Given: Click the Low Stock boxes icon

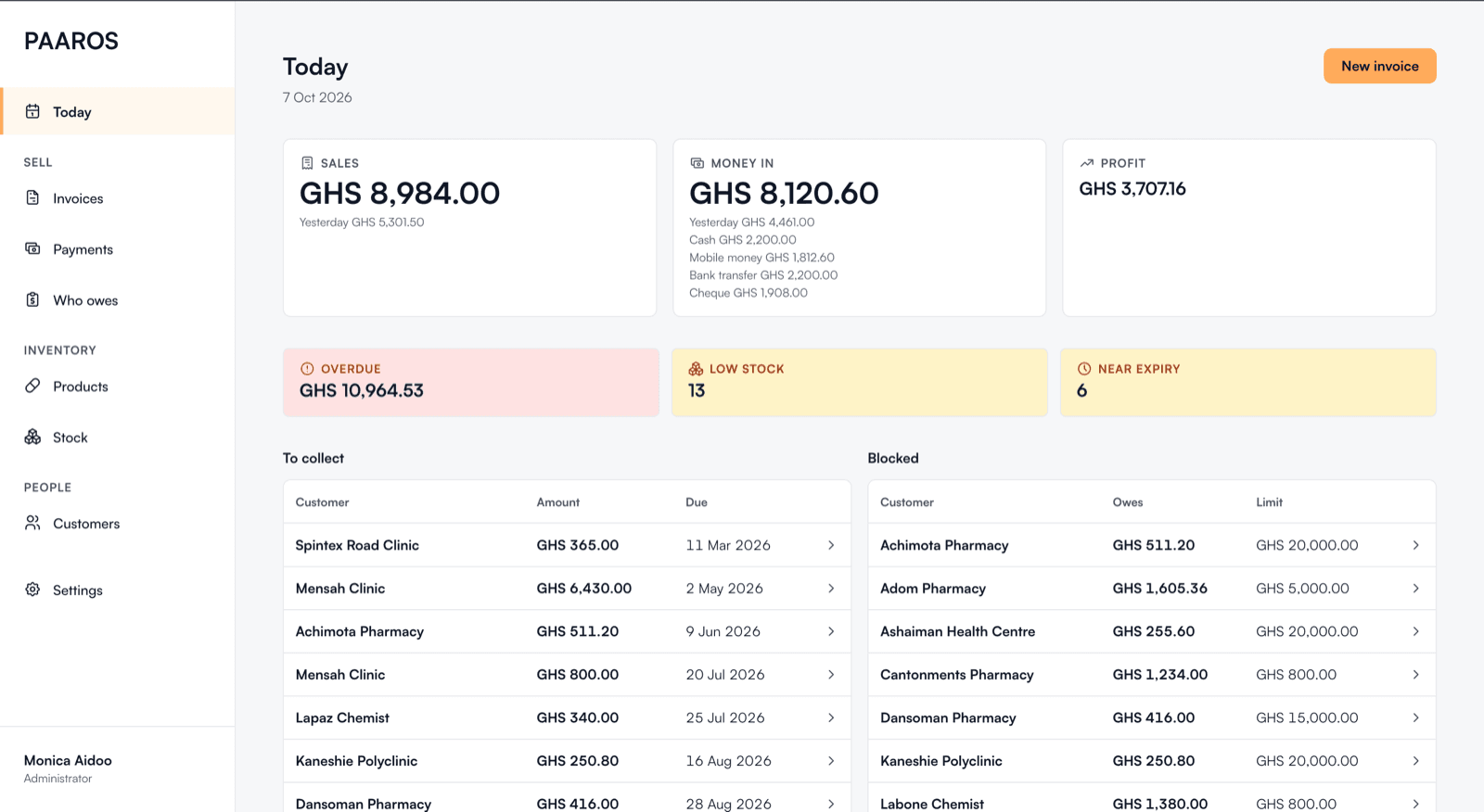Looking at the screenshot, I should (696, 369).
